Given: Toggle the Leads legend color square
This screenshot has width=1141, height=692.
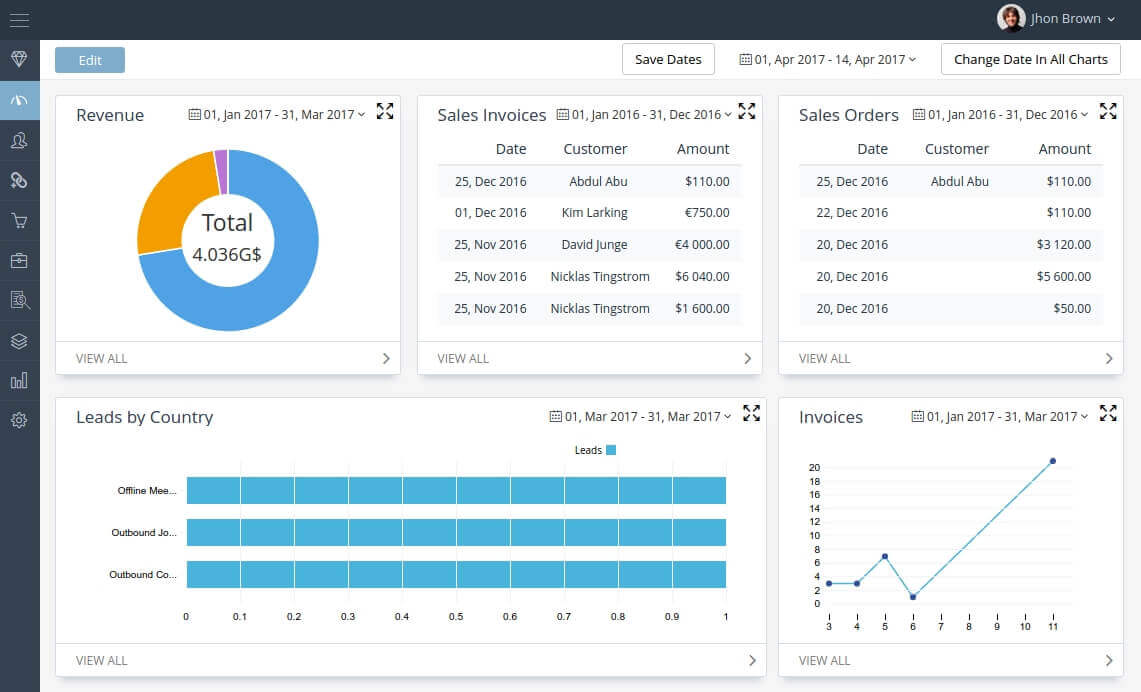Looking at the screenshot, I should click(x=611, y=450).
